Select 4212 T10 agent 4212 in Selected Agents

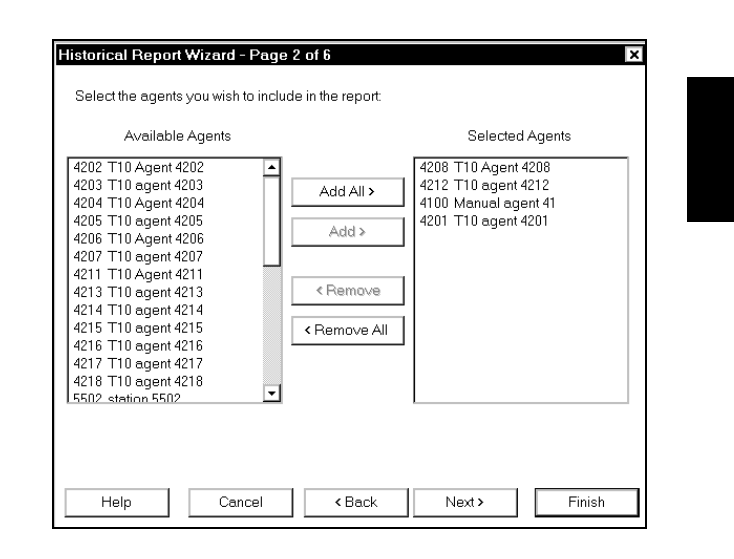pos(521,185)
